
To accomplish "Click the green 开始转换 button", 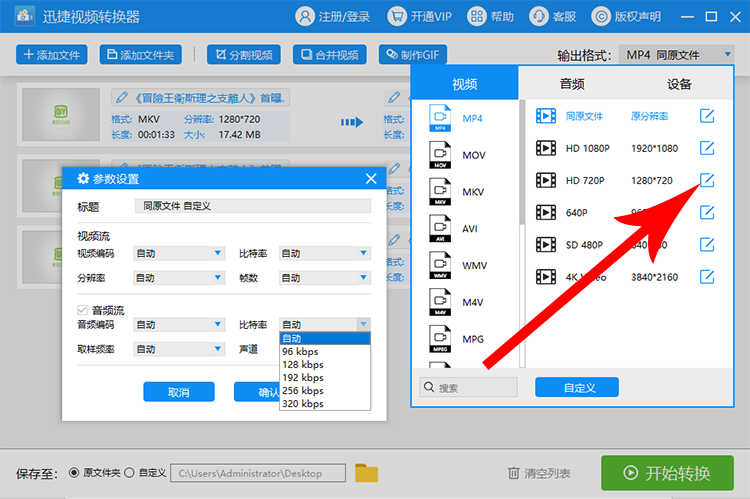I will (667, 473).
